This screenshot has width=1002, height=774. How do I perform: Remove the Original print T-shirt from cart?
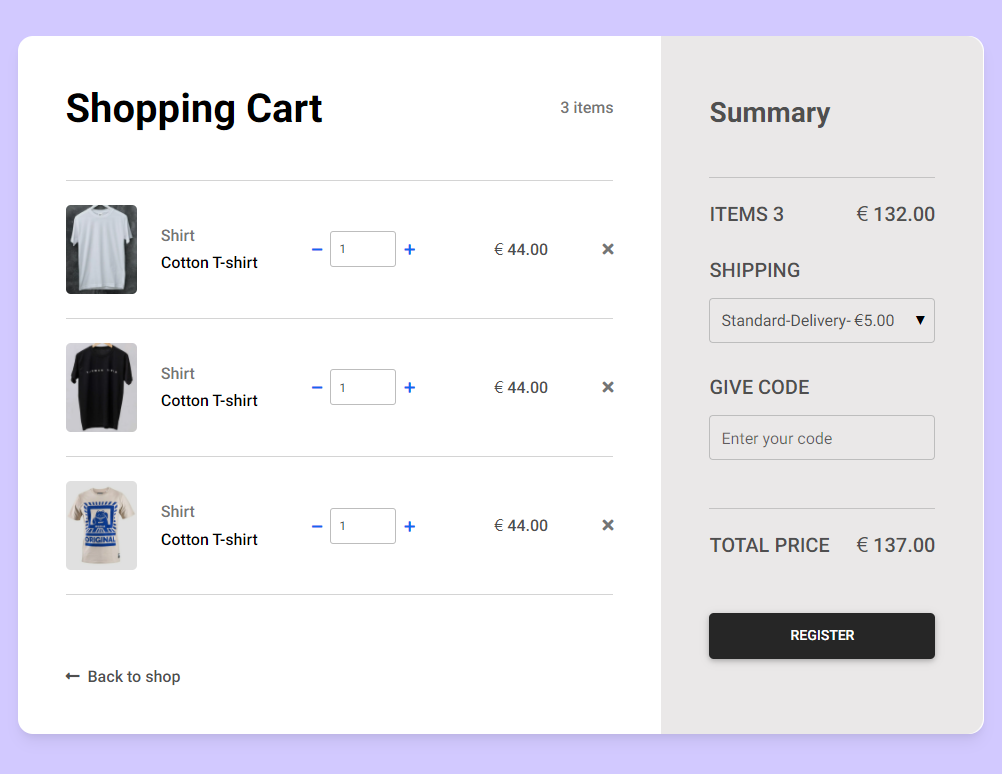607,525
